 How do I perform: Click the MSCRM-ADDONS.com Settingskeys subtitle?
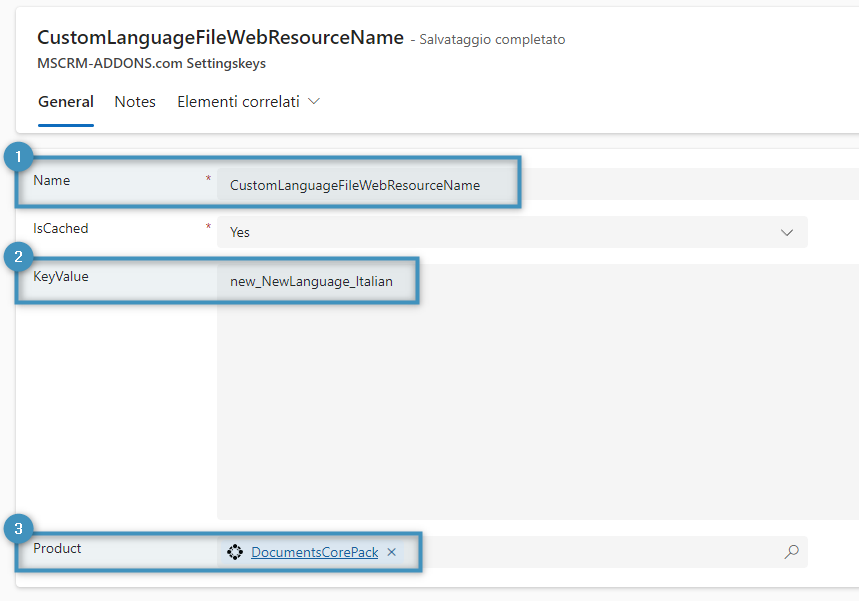pos(152,63)
